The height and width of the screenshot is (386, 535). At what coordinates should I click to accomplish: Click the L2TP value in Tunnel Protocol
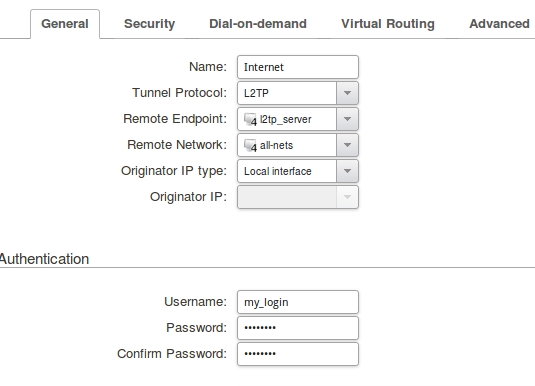[256, 93]
